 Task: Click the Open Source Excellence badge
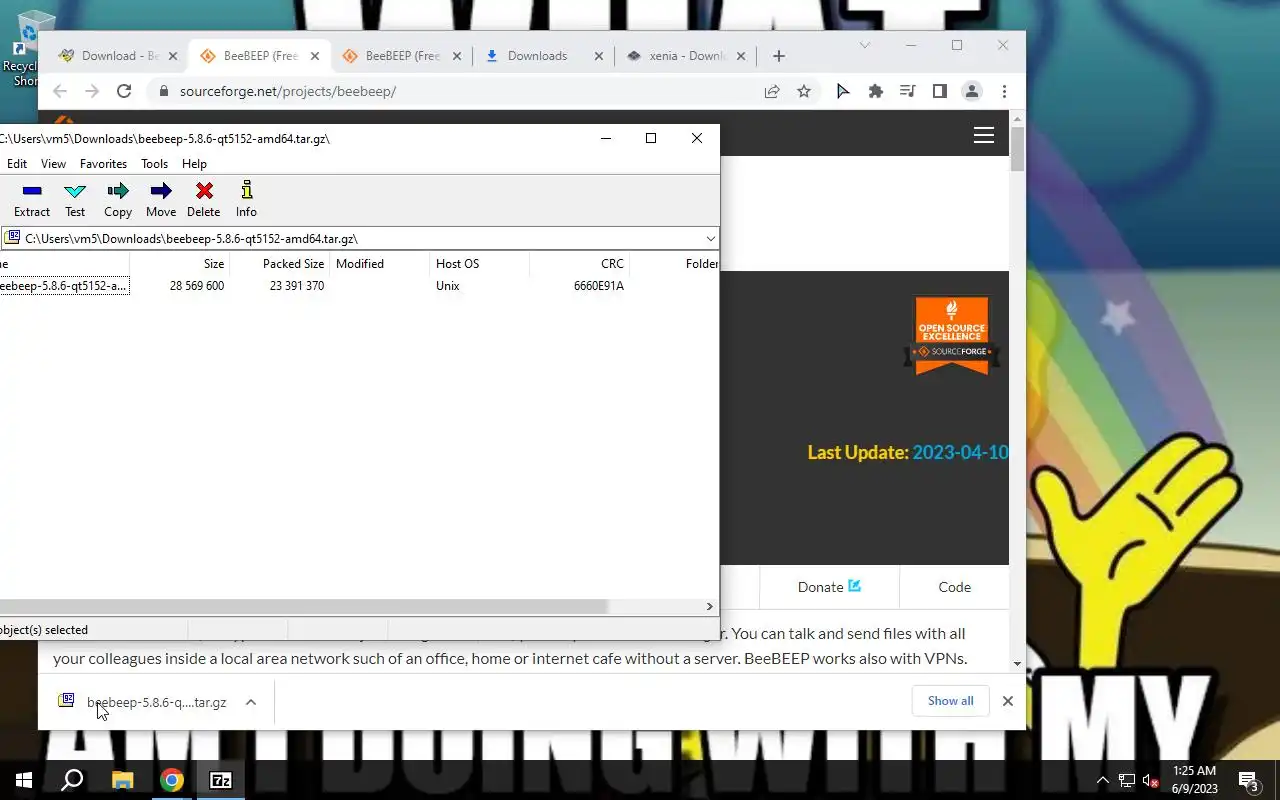click(952, 335)
